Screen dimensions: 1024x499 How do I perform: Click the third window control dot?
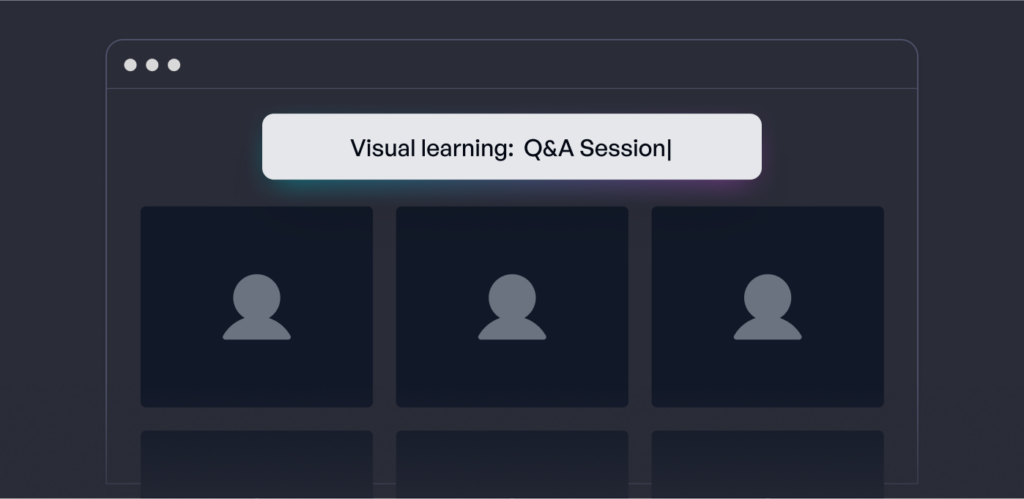(174, 65)
